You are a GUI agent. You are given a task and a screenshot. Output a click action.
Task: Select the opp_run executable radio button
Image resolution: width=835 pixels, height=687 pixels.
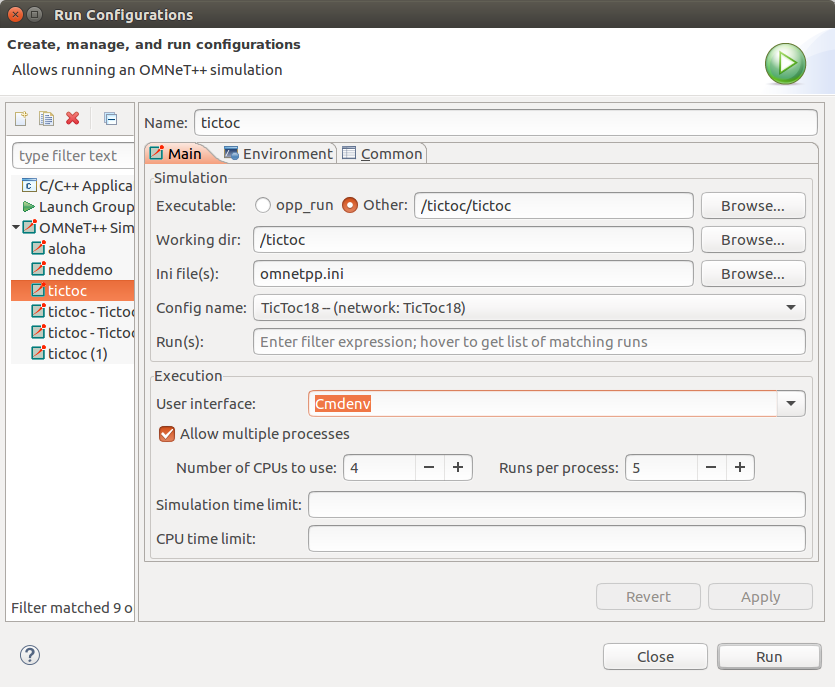coord(263,205)
